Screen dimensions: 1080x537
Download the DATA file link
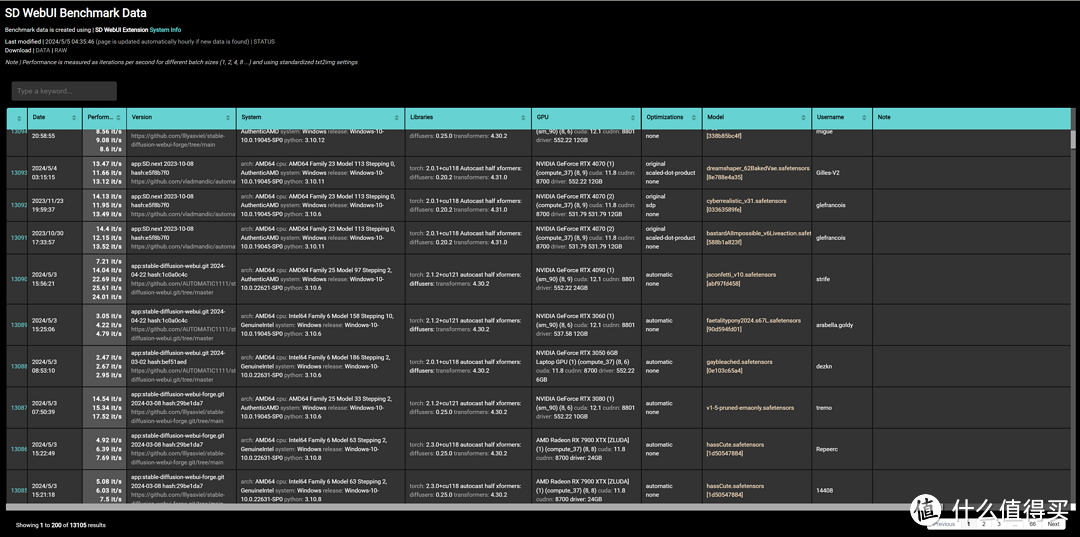point(43,50)
